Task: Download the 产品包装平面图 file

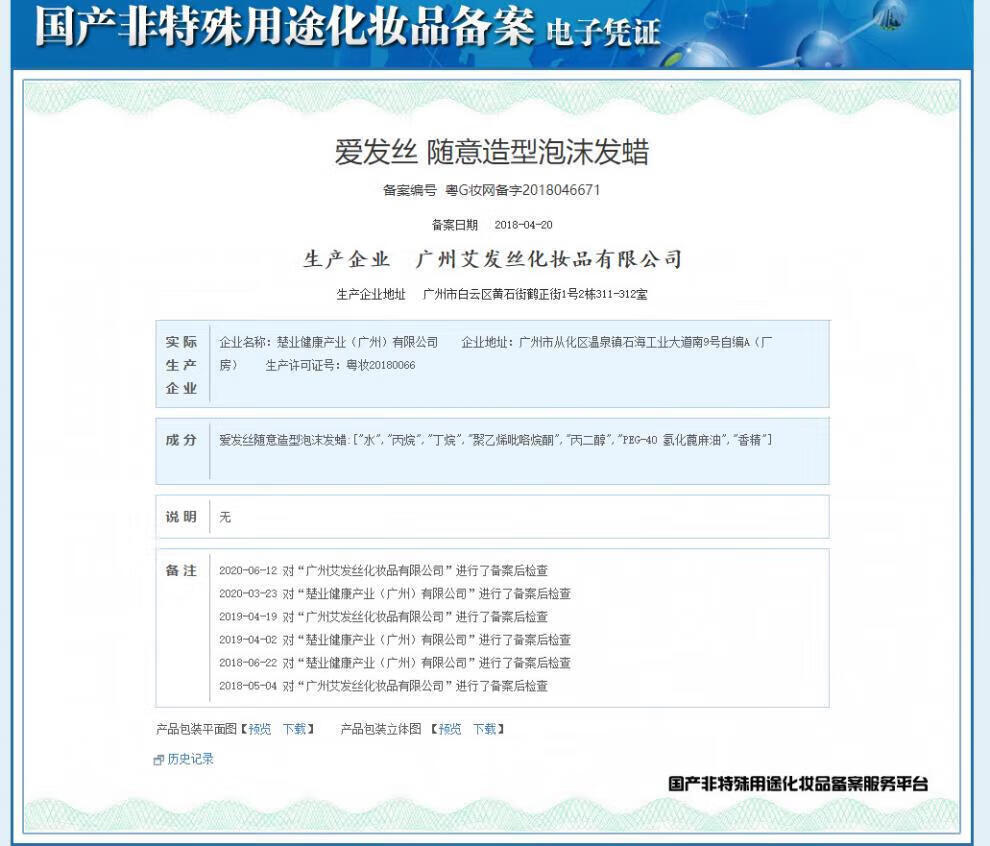Action: (294, 729)
